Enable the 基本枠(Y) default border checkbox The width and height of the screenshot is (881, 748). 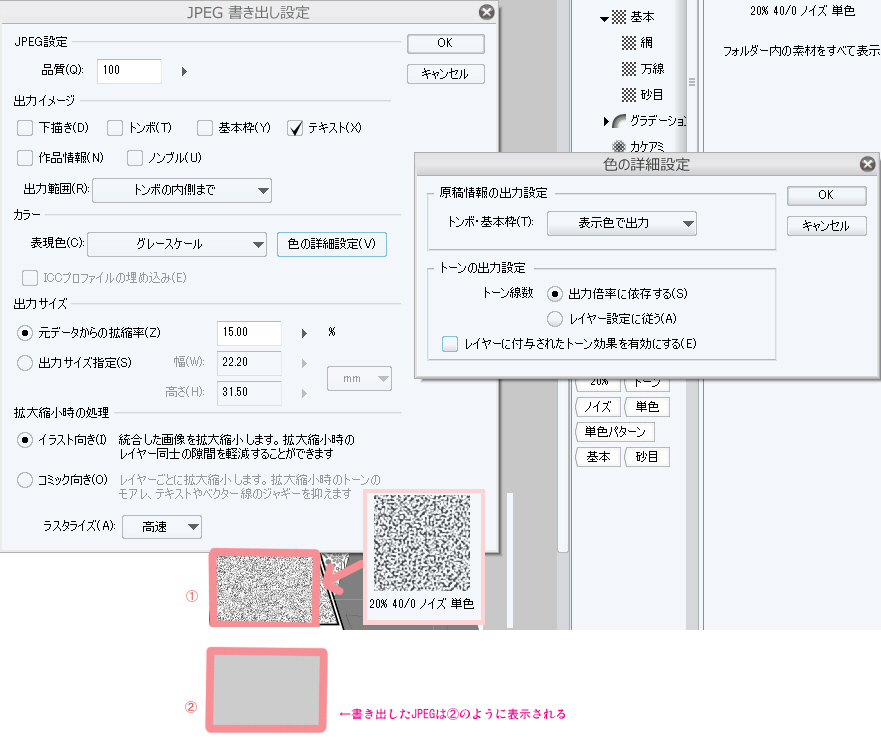coord(205,128)
